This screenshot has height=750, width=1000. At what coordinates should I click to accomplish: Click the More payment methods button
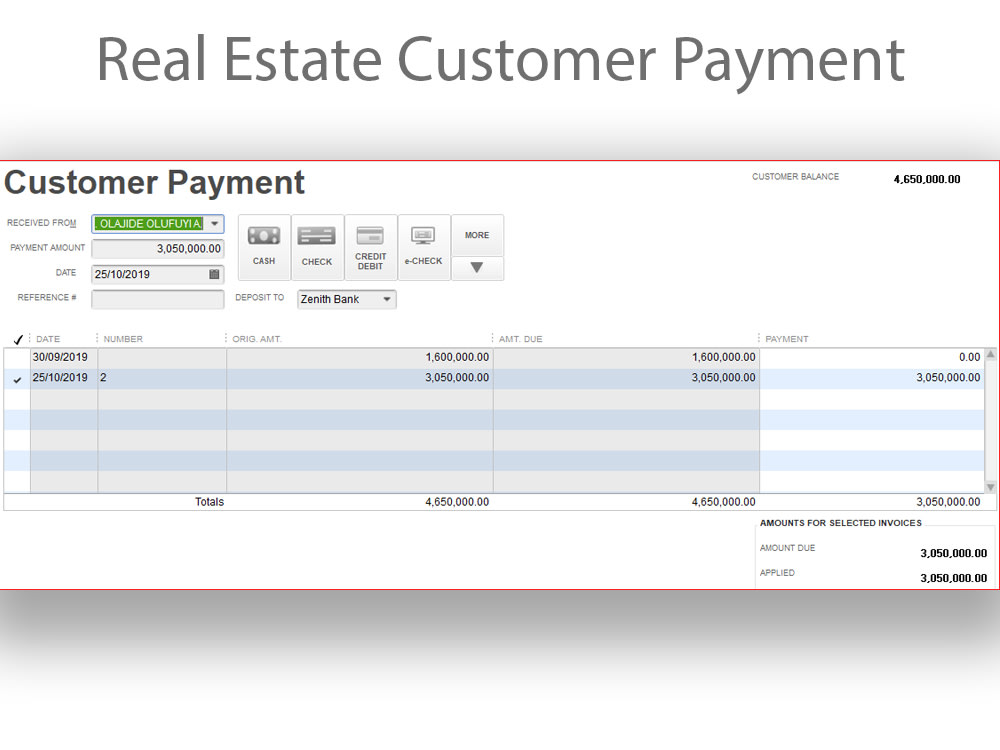(477, 235)
